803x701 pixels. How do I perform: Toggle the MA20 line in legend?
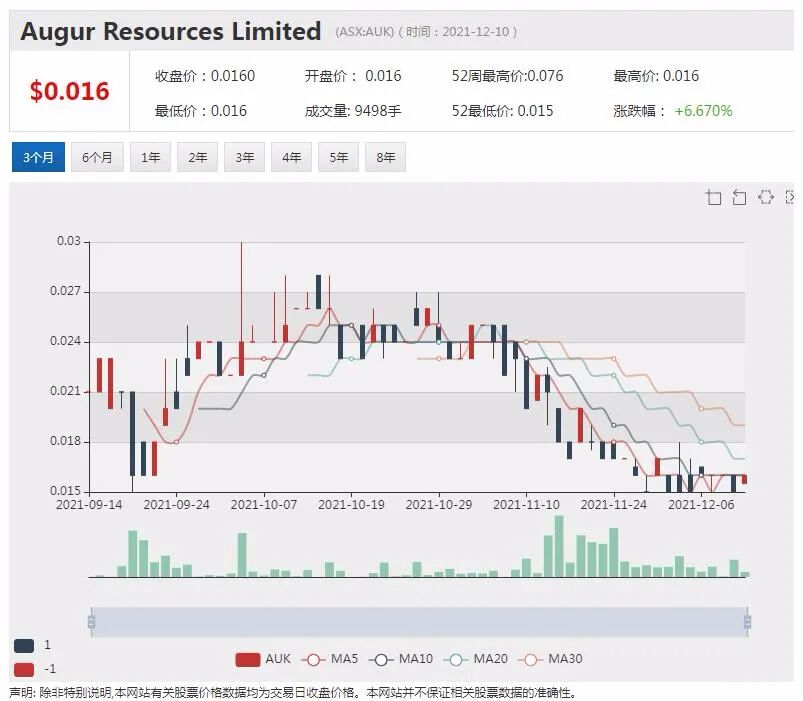(x=476, y=659)
